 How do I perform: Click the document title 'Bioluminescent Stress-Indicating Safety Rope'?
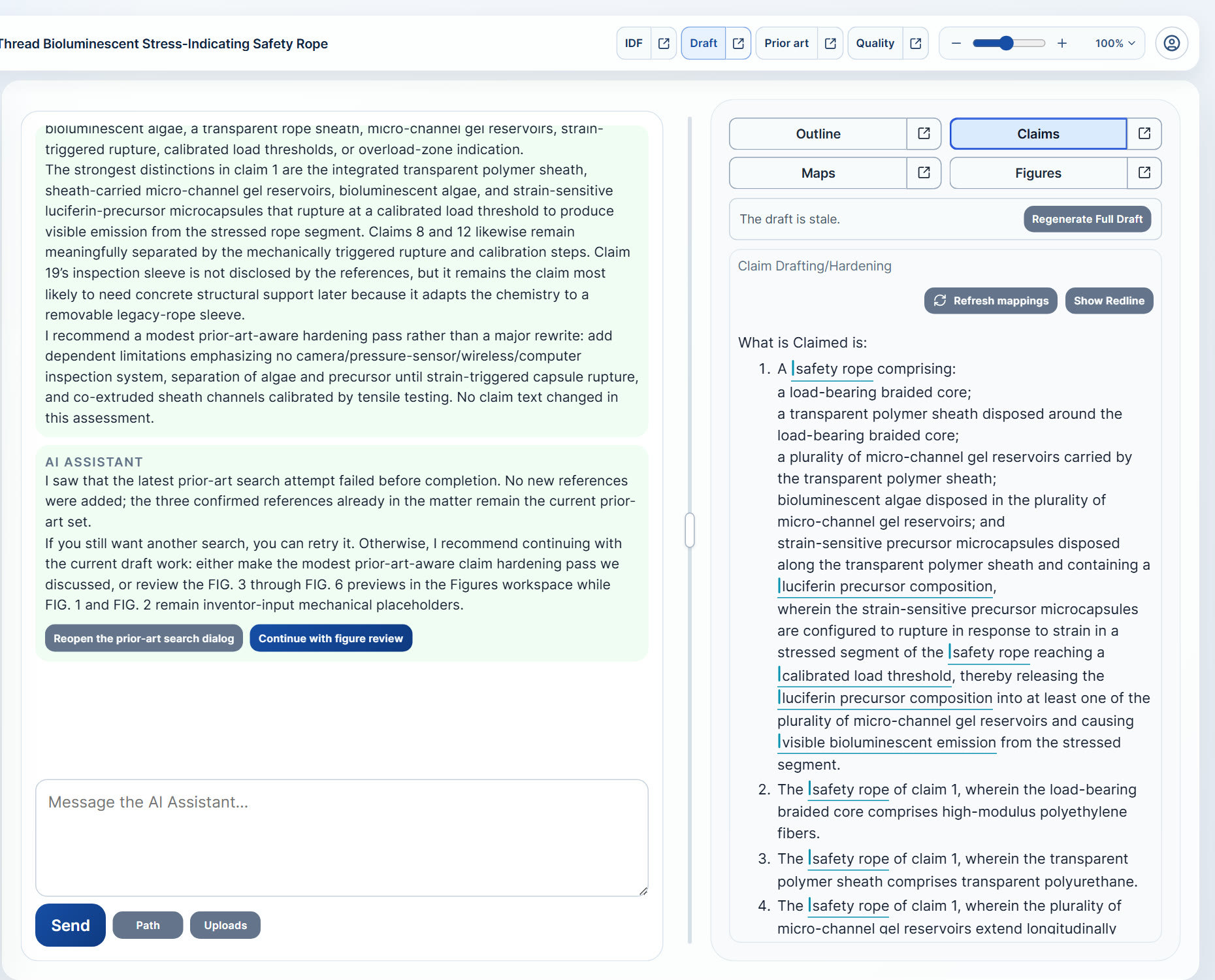click(185, 44)
